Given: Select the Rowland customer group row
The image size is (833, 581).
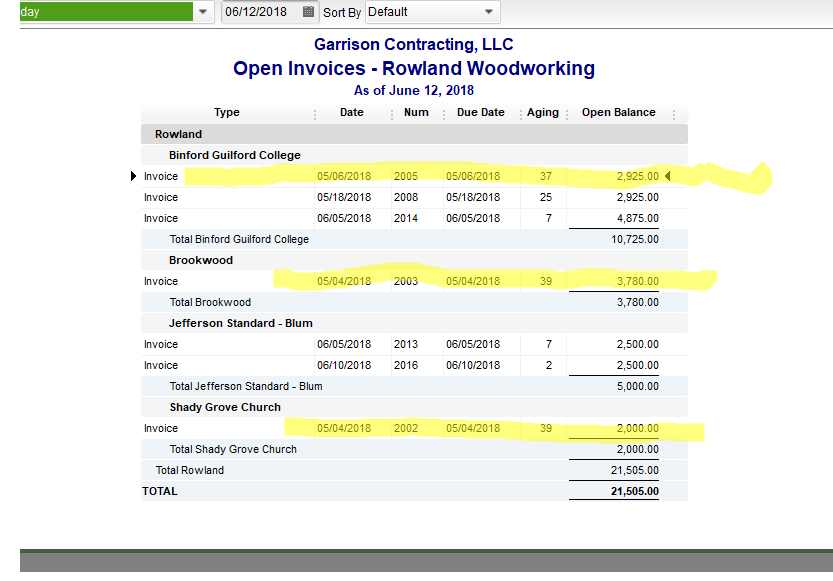Looking at the screenshot, I should pos(414,134).
